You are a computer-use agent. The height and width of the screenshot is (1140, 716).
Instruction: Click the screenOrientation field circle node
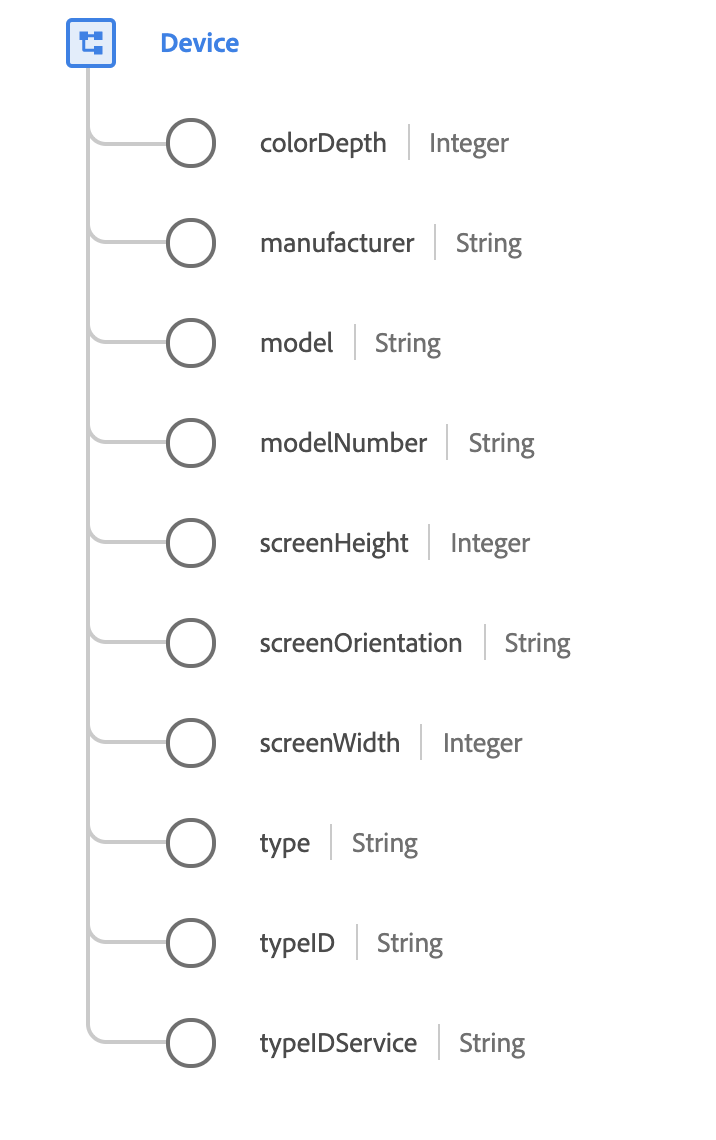pyautogui.click(x=190, y=643)
